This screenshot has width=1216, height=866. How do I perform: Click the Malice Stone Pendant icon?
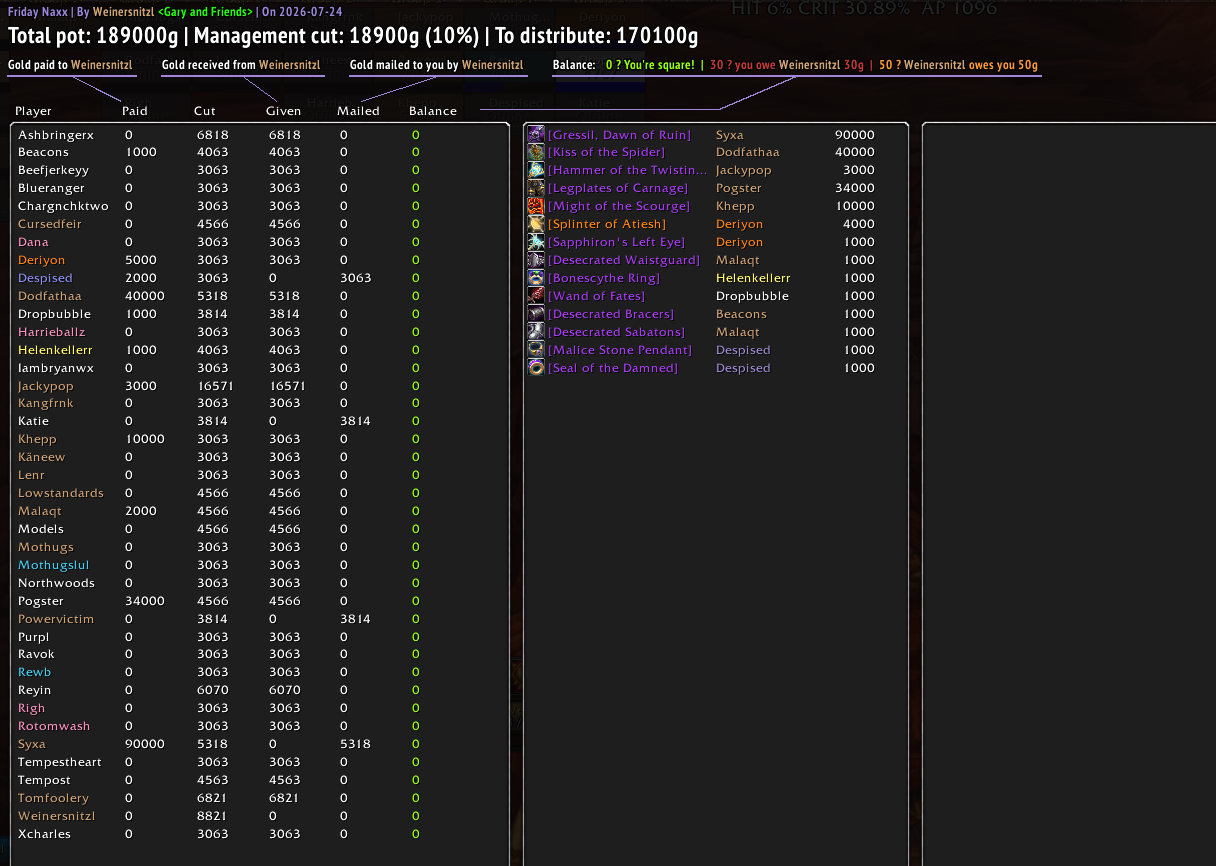(536, 350)
